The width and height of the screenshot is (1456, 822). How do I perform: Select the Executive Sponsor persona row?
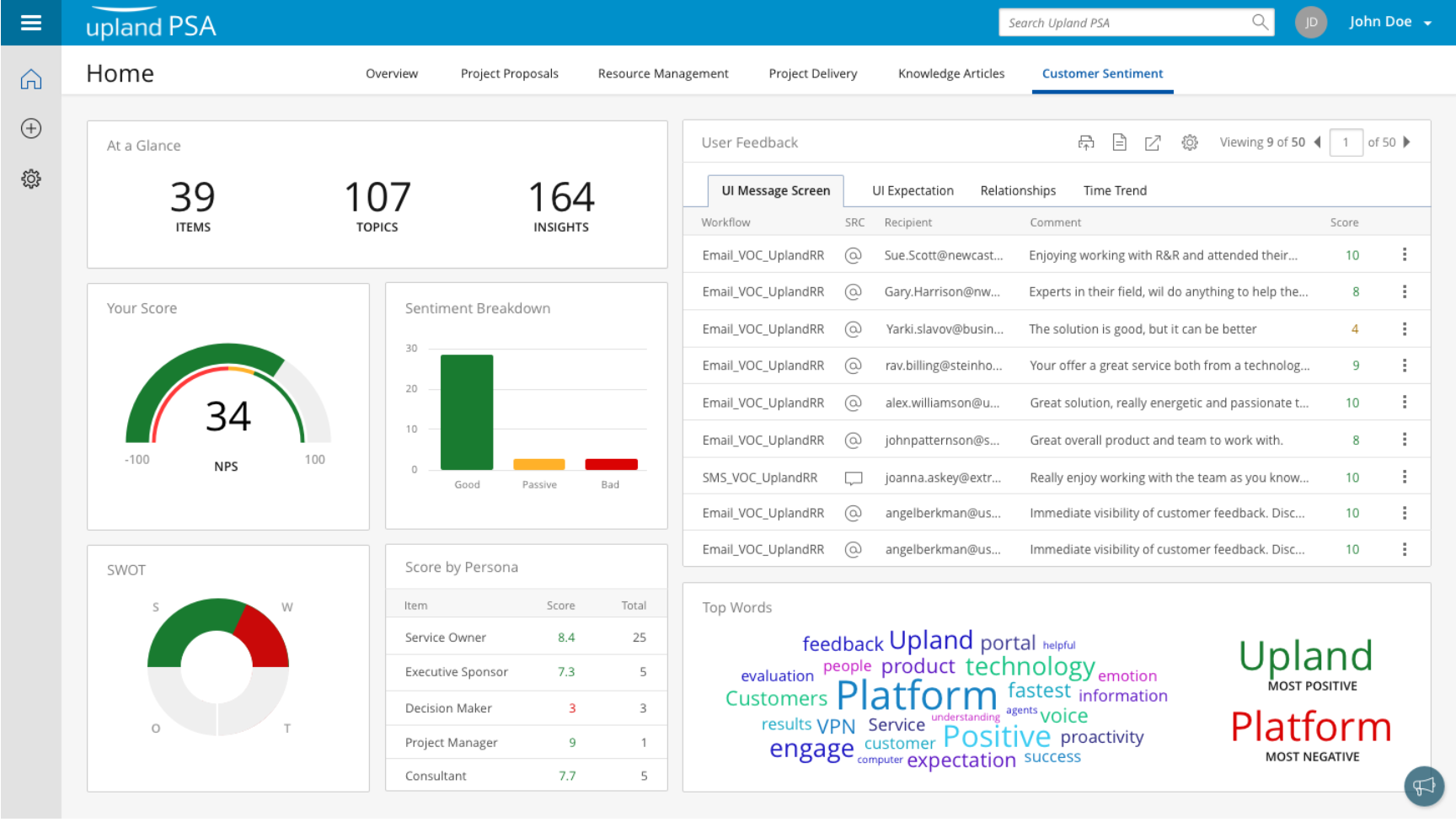pos(526,672)
